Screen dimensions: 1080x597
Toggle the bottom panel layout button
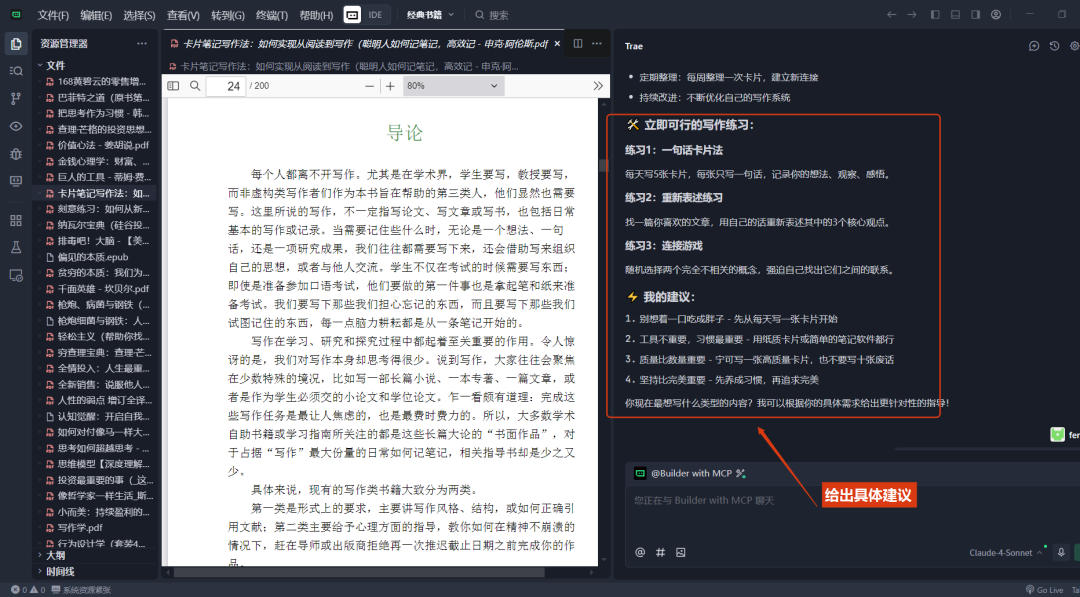(x=955, y=14)
